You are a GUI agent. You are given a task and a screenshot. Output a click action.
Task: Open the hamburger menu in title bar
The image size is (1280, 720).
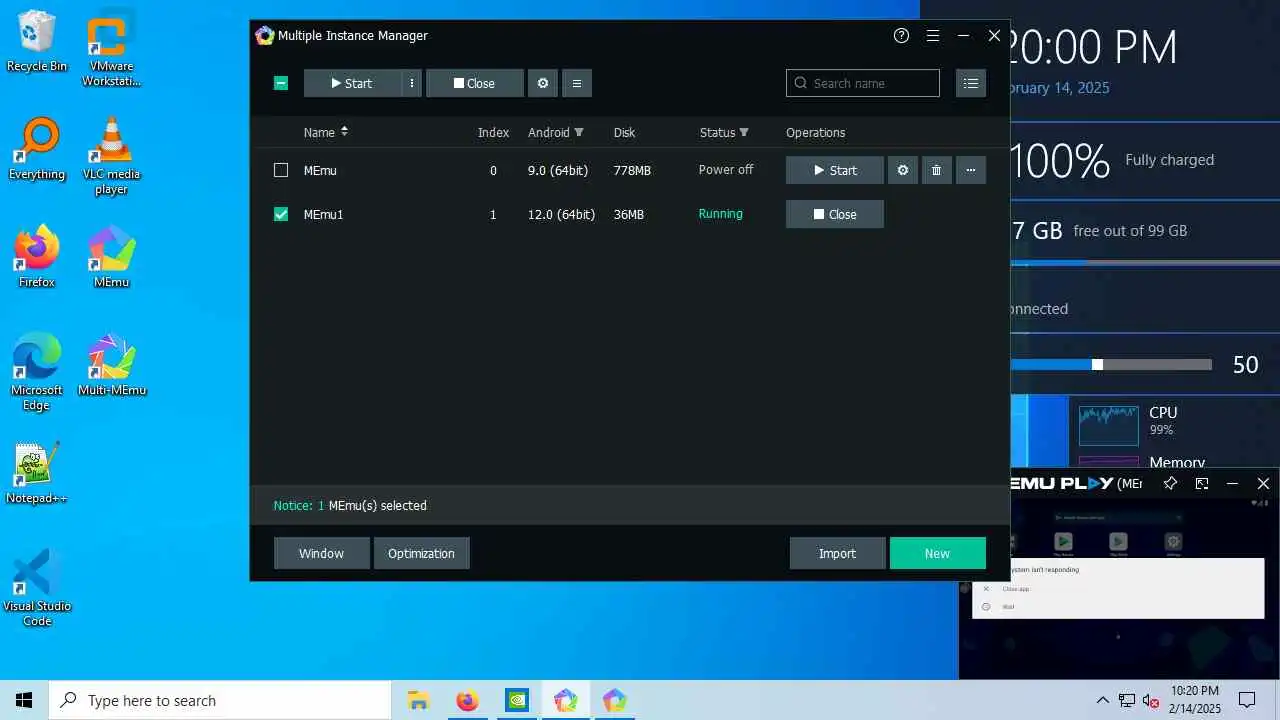point(932,35)
